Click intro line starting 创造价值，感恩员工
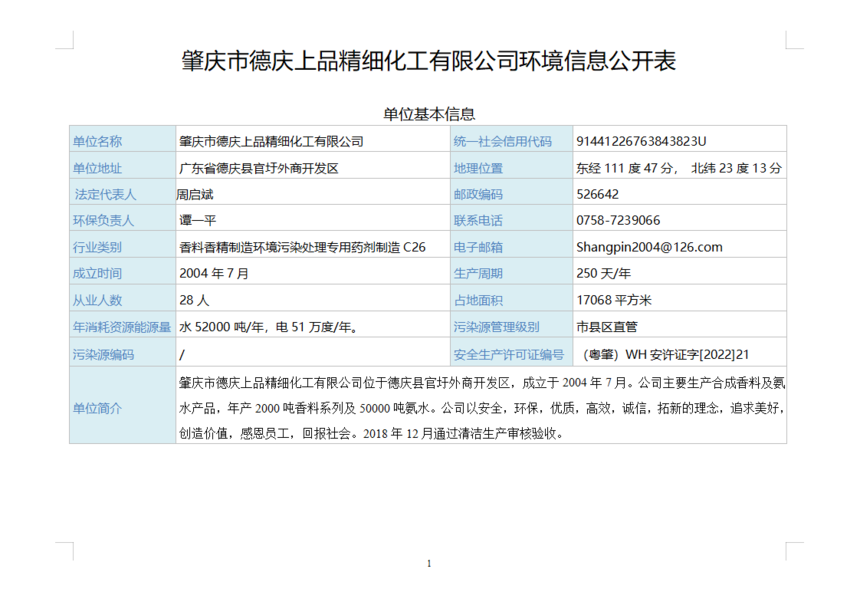Image resolution: width=860 pixels, height=605 pixels. (371, 433)
